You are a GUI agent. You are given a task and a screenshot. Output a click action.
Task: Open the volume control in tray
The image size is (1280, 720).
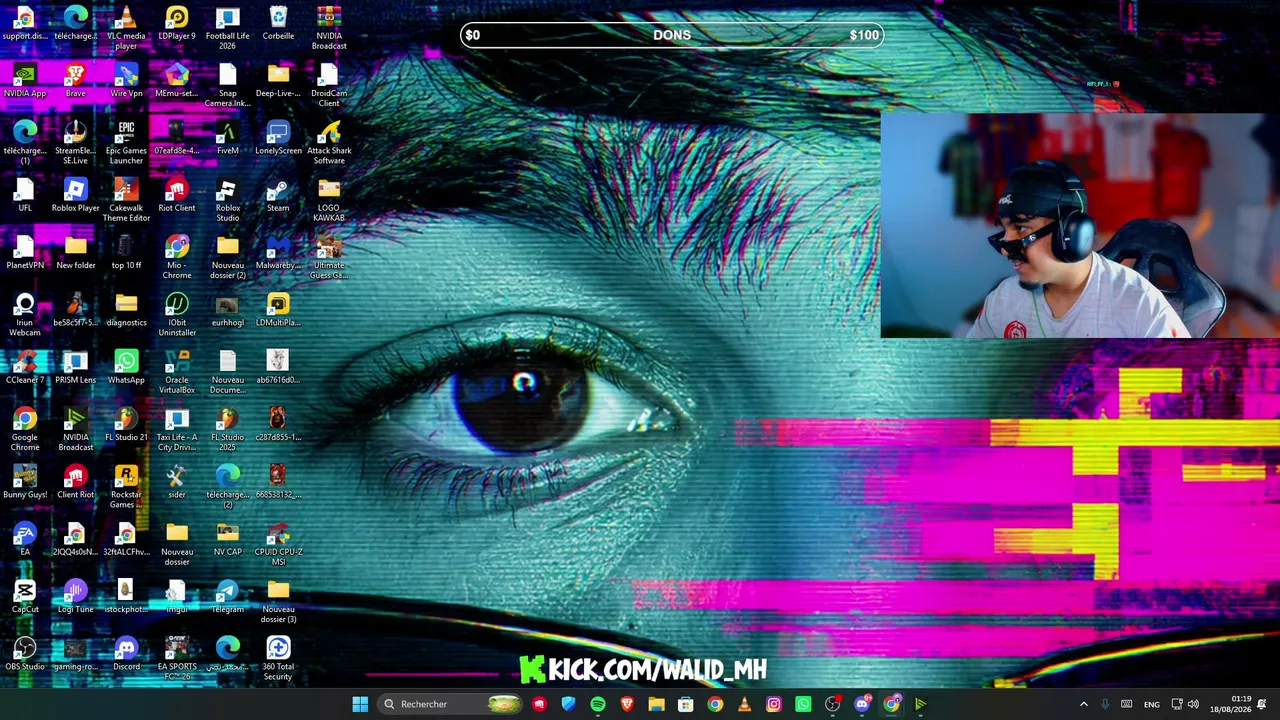click(1193, 704)
